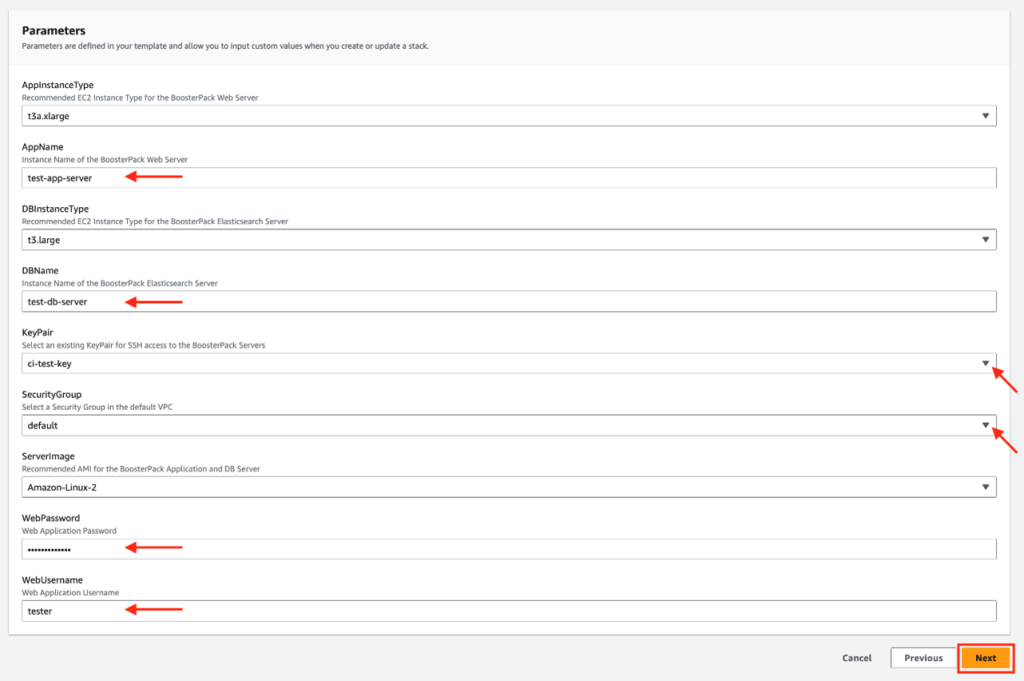Click the Parameters section heading
The image size is (1024, 681).
[x=53, y=31]
